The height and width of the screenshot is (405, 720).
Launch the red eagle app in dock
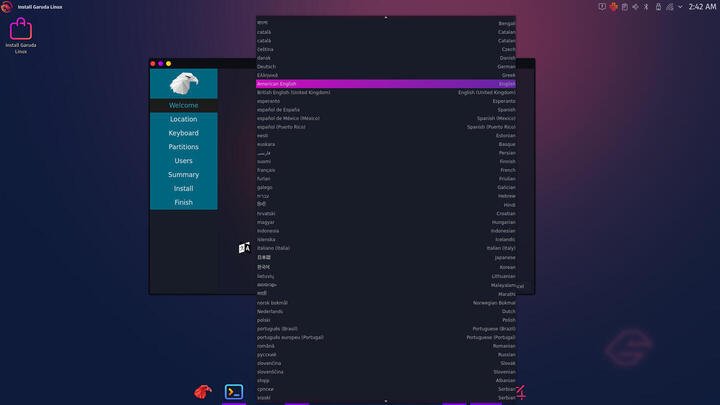203,392
